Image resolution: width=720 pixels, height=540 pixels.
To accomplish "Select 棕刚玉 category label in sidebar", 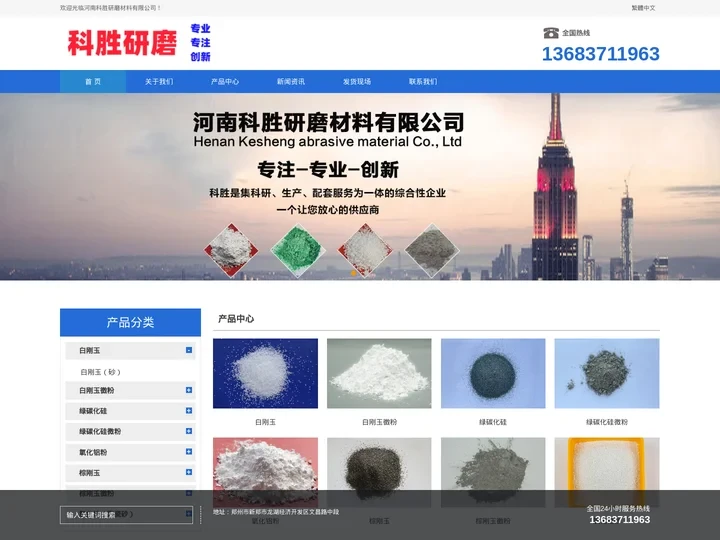I will point(90,472).
